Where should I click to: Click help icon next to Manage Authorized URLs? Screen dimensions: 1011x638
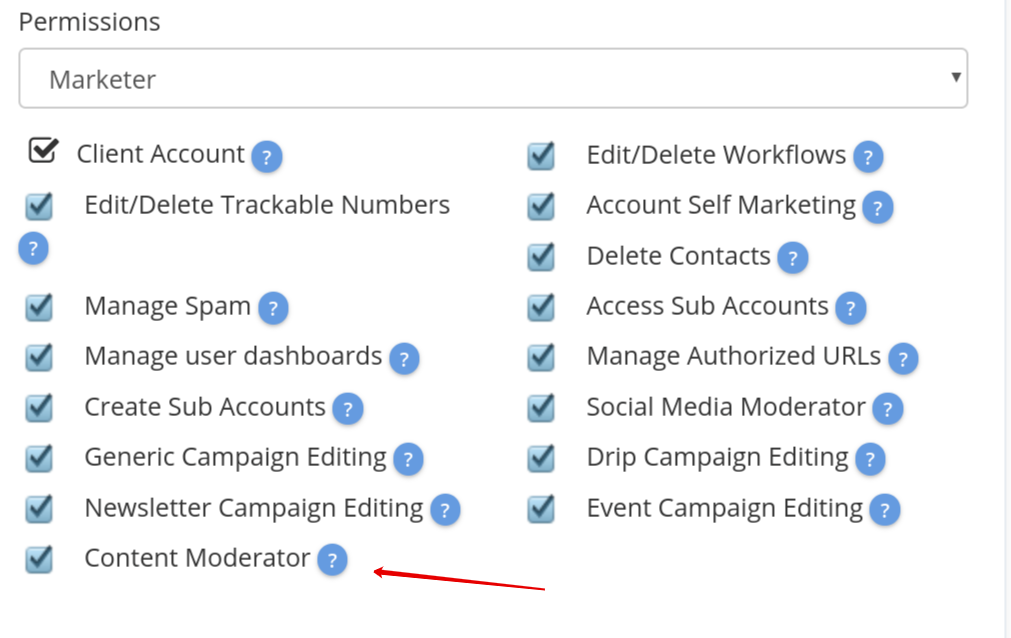click(903, 359)
